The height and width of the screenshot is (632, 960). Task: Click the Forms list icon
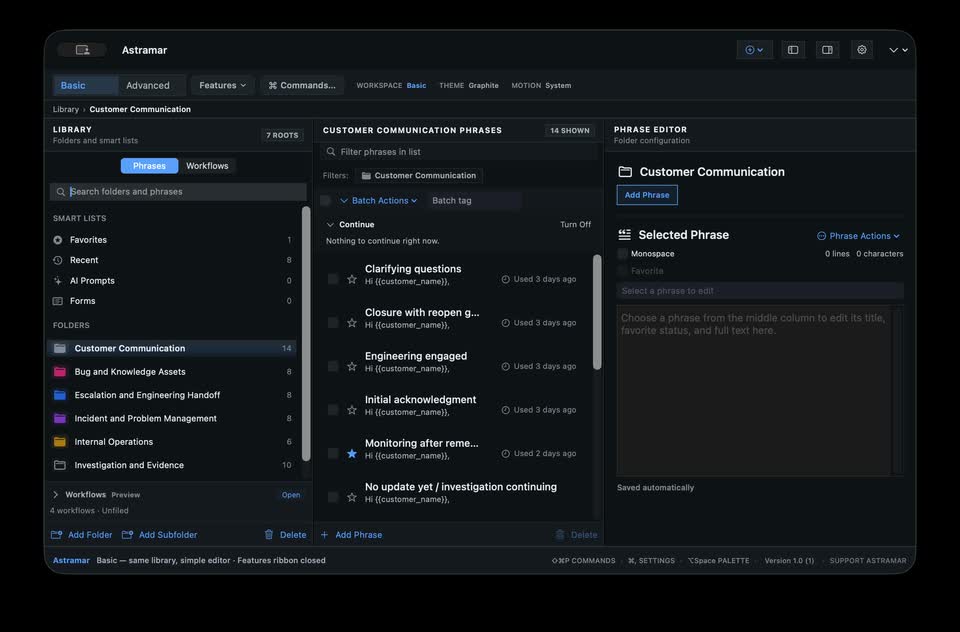pos(58,301)
